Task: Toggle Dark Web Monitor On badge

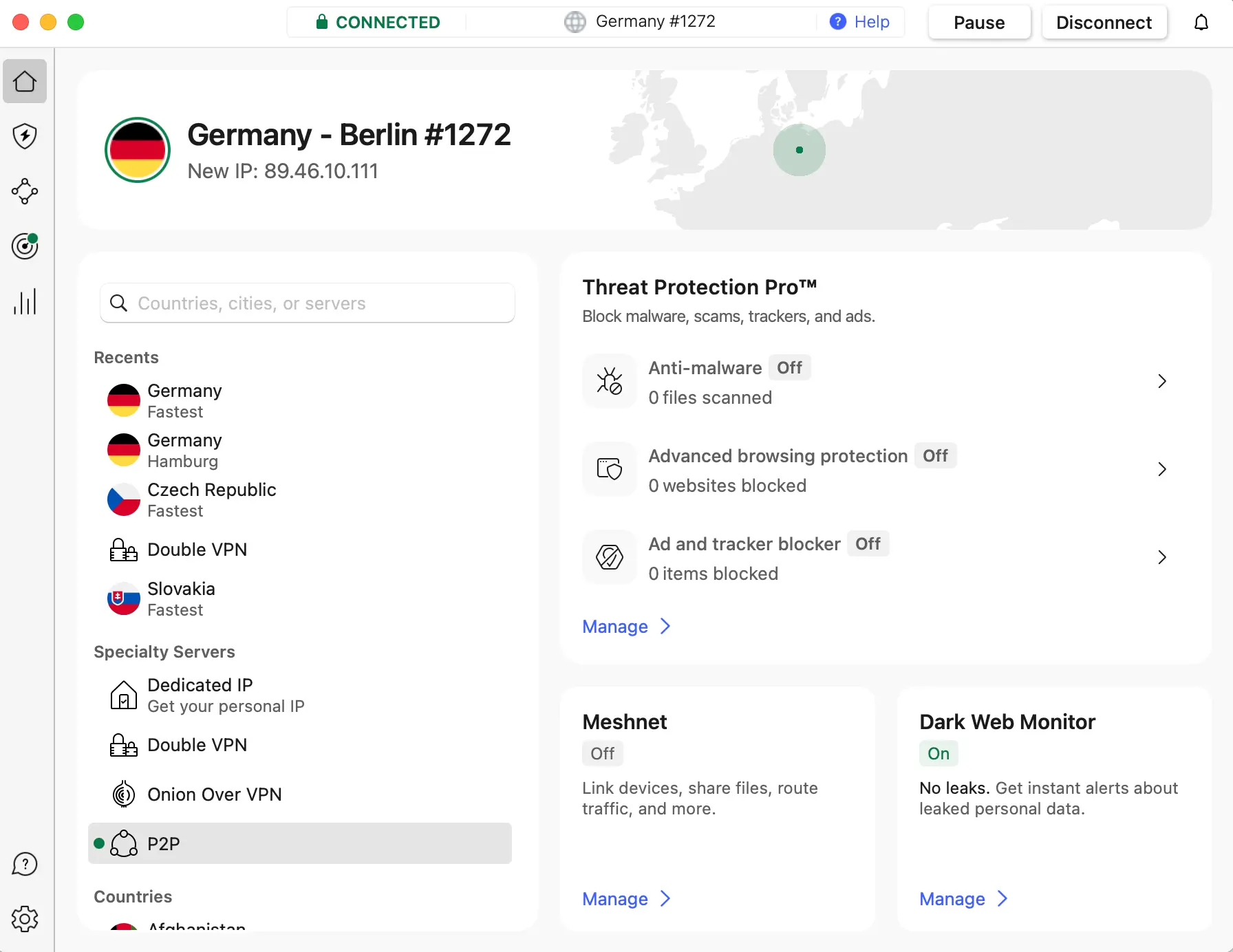Action: (939, 754)
